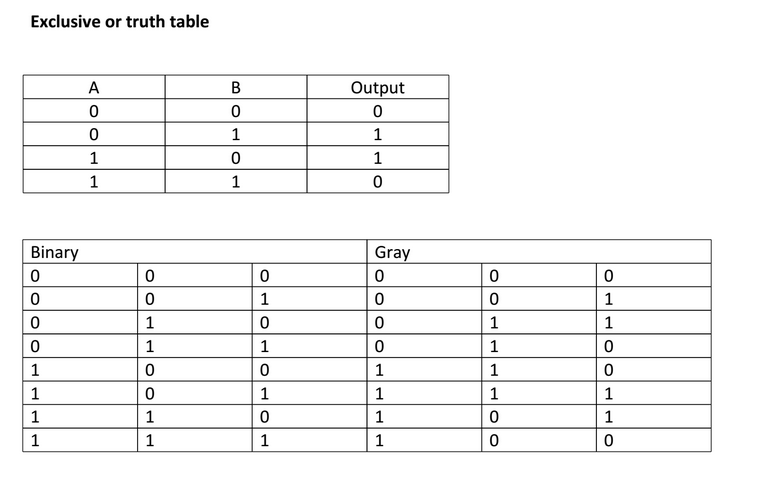Click B column cell in second truth row

coord(236,135)
